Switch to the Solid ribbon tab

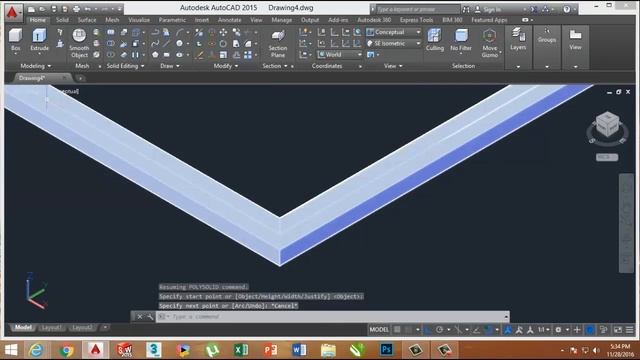point(62,20)
